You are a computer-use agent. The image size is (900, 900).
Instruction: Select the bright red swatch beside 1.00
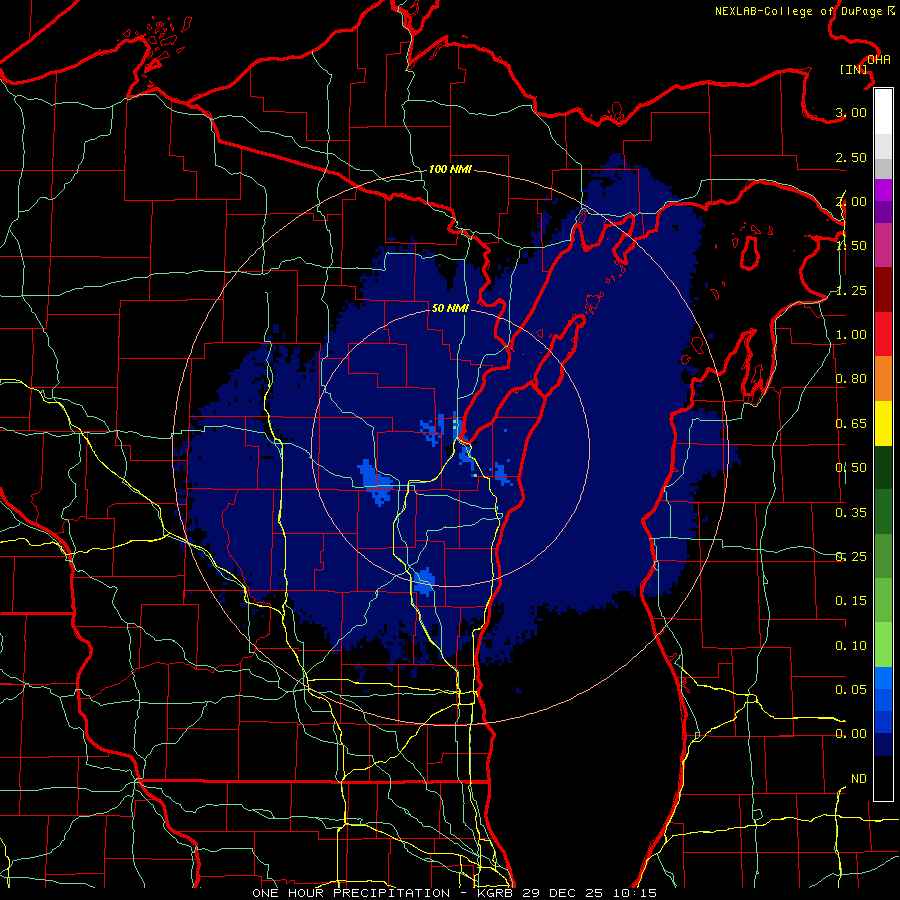point(883,335)
